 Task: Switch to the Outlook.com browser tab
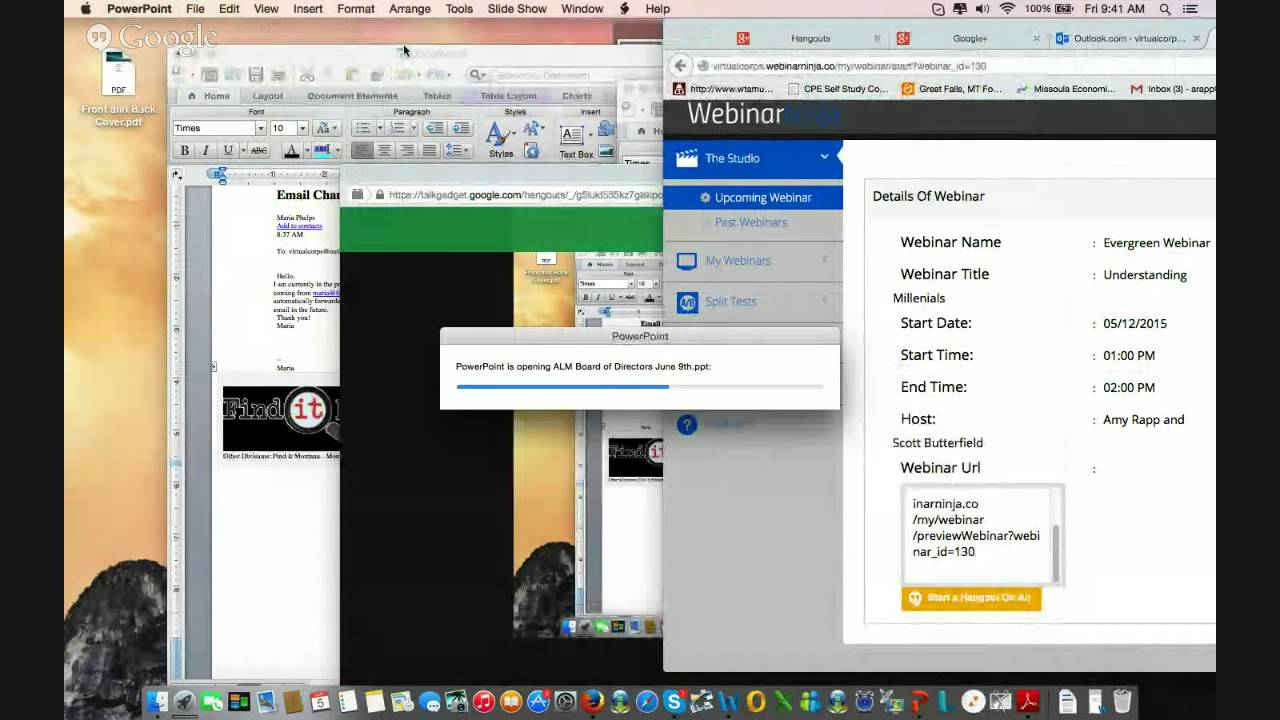1128,38
